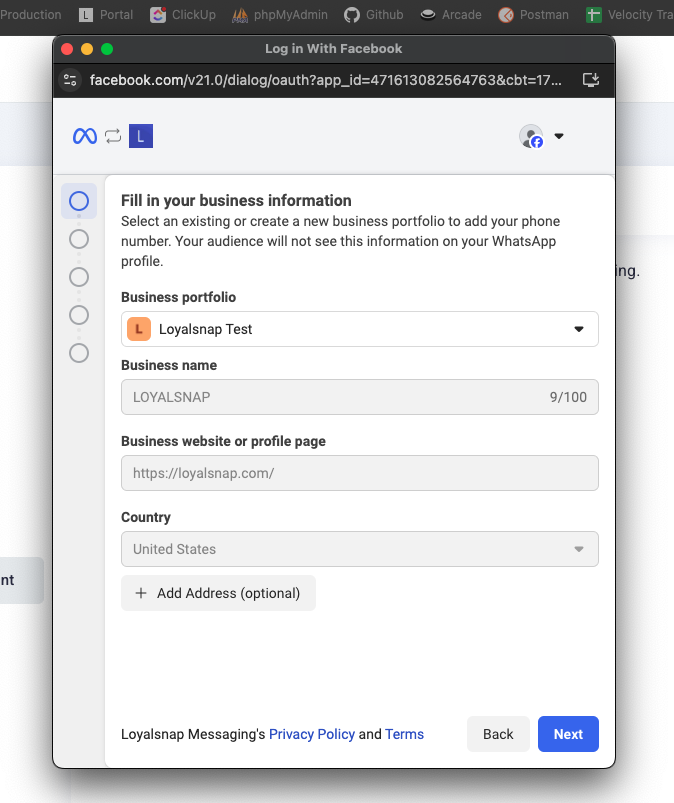
Task: Select the fifth step circle in sidebar
Action: [79, 353]
